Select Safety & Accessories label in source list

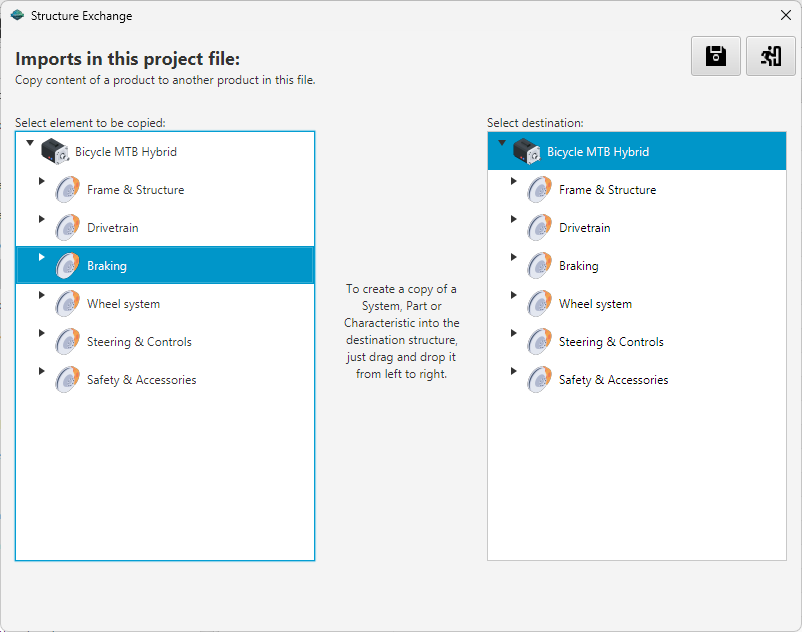(x=141, y=380)
